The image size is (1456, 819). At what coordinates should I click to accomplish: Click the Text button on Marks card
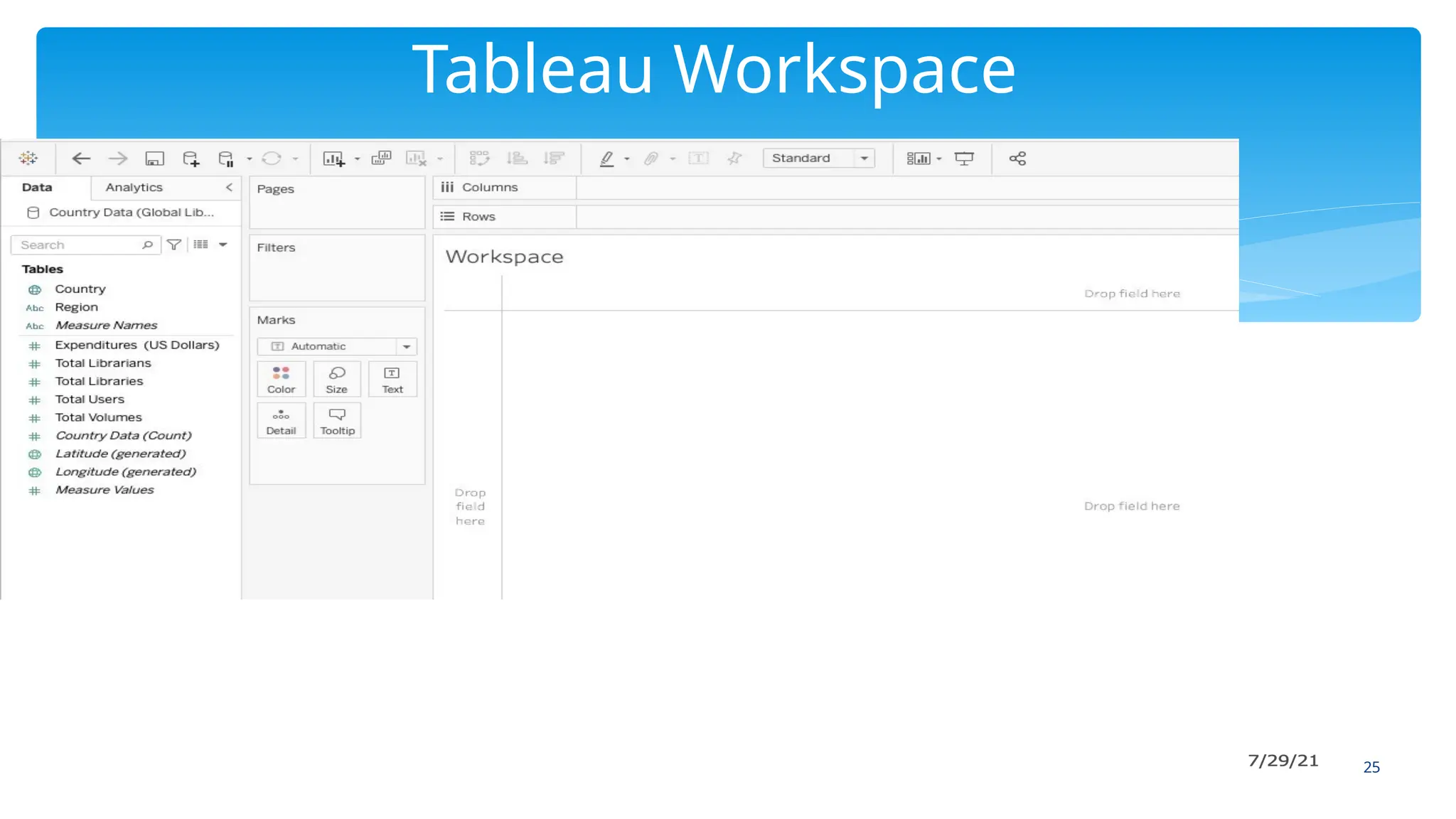pyautogui.click(x=392, y=379)
